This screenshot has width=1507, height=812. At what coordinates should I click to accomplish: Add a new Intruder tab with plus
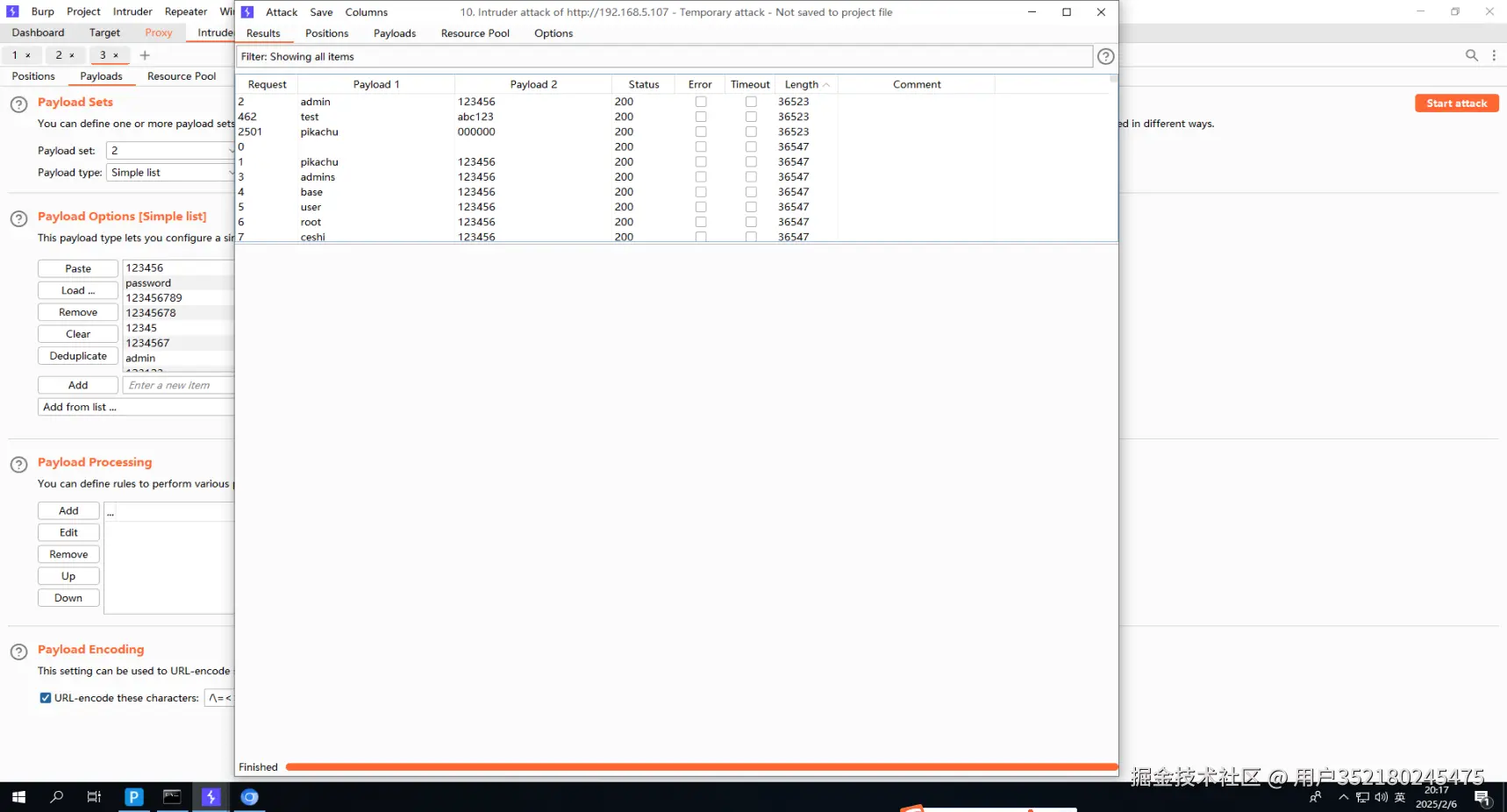tap(145, 55)
